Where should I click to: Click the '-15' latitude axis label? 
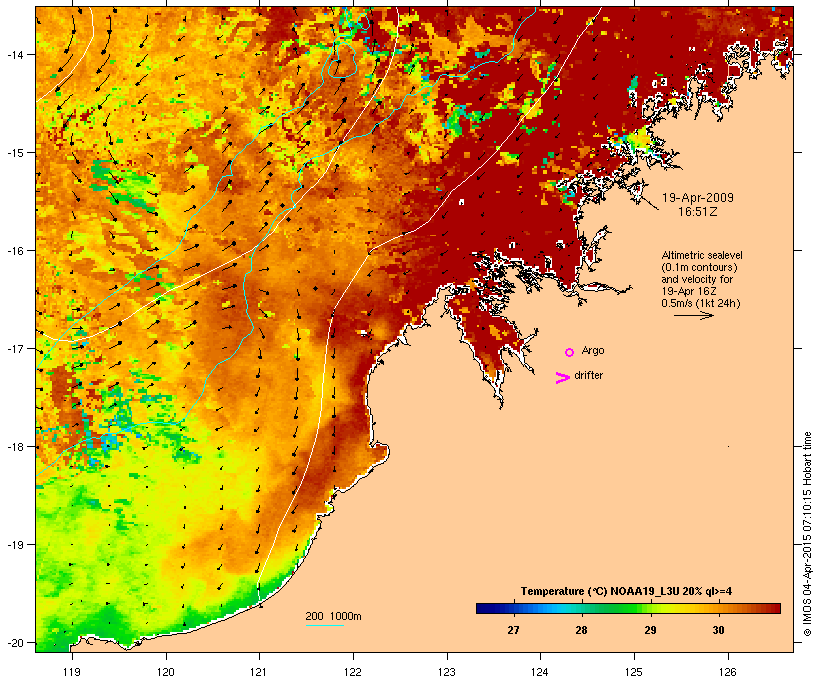coord(14,153)
